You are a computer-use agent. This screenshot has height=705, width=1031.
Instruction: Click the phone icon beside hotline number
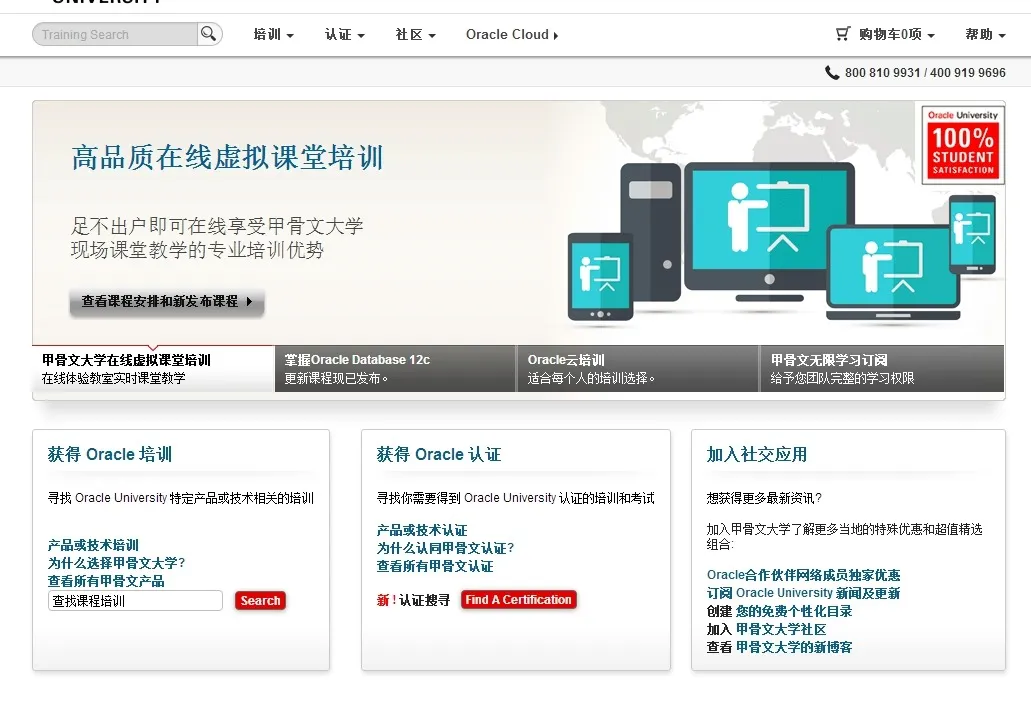click(x=832, y=73)
